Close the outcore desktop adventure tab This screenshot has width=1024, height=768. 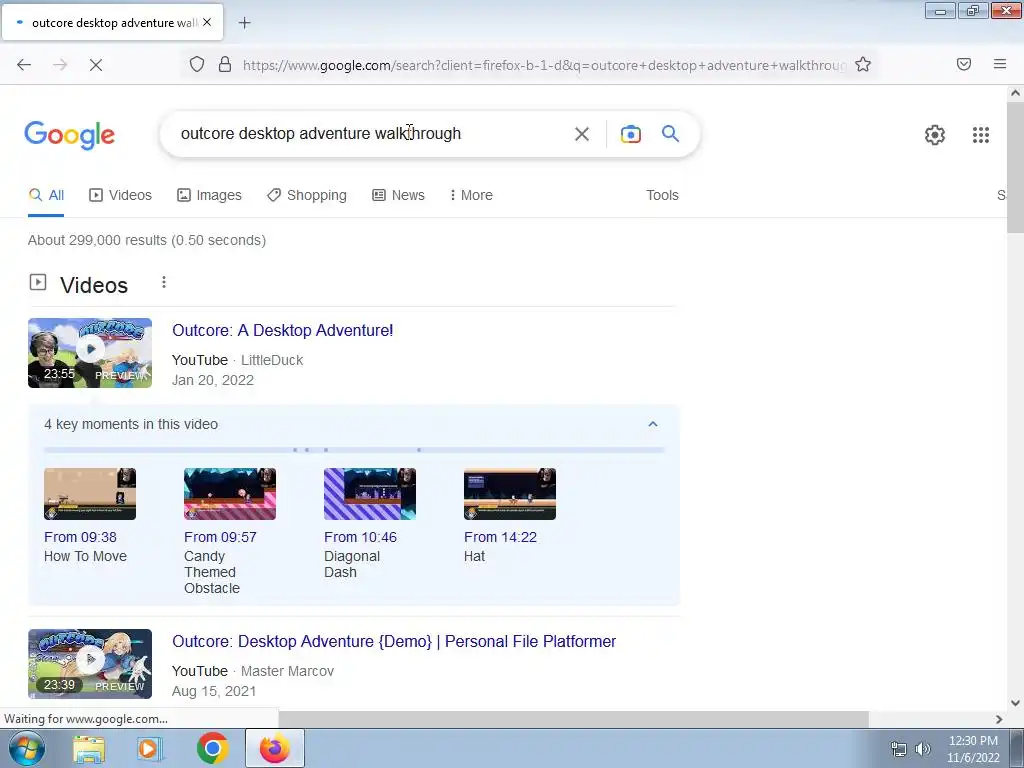point(207,22)
